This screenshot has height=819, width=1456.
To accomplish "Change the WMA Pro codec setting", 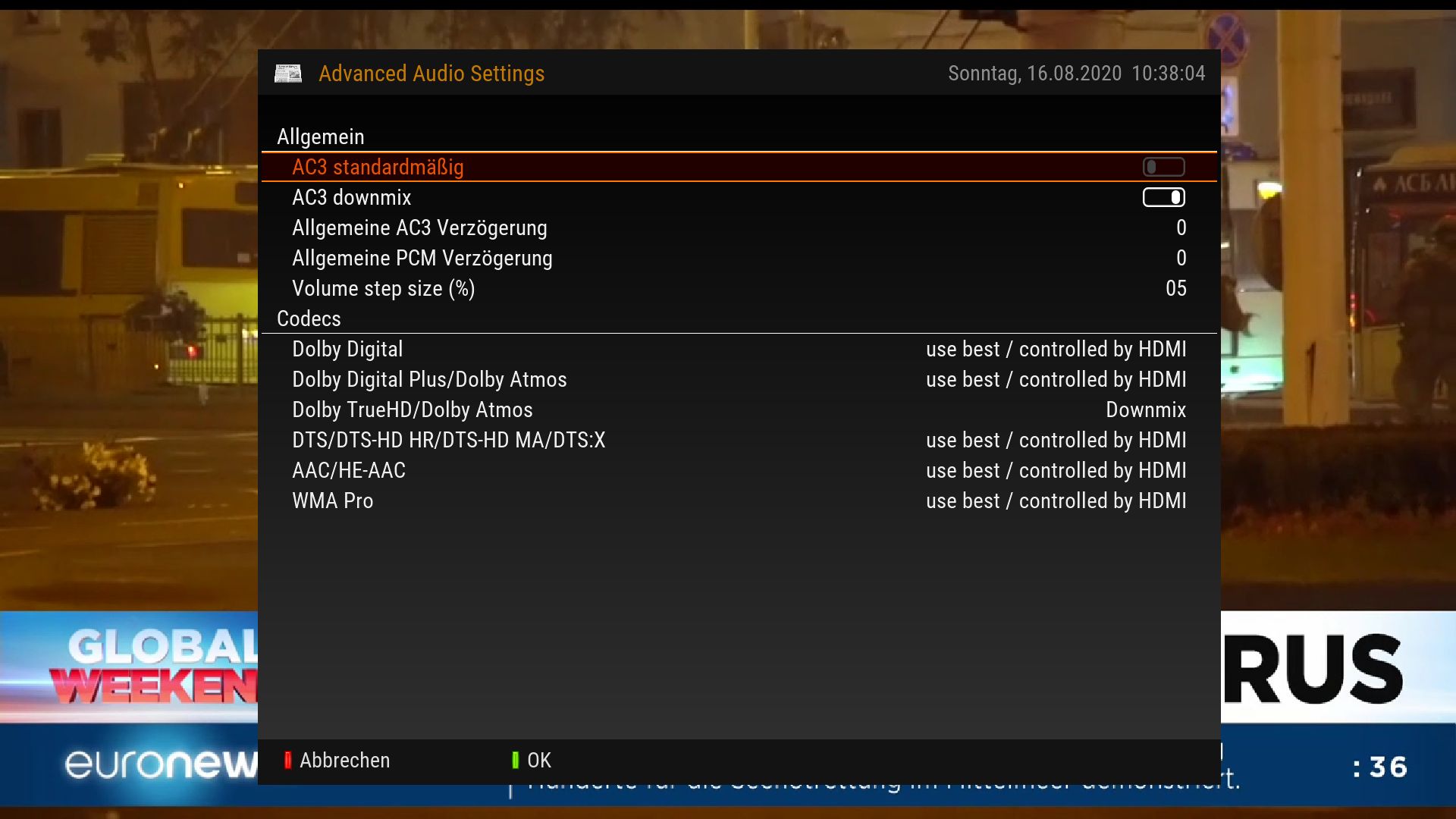I will 1056,500.
